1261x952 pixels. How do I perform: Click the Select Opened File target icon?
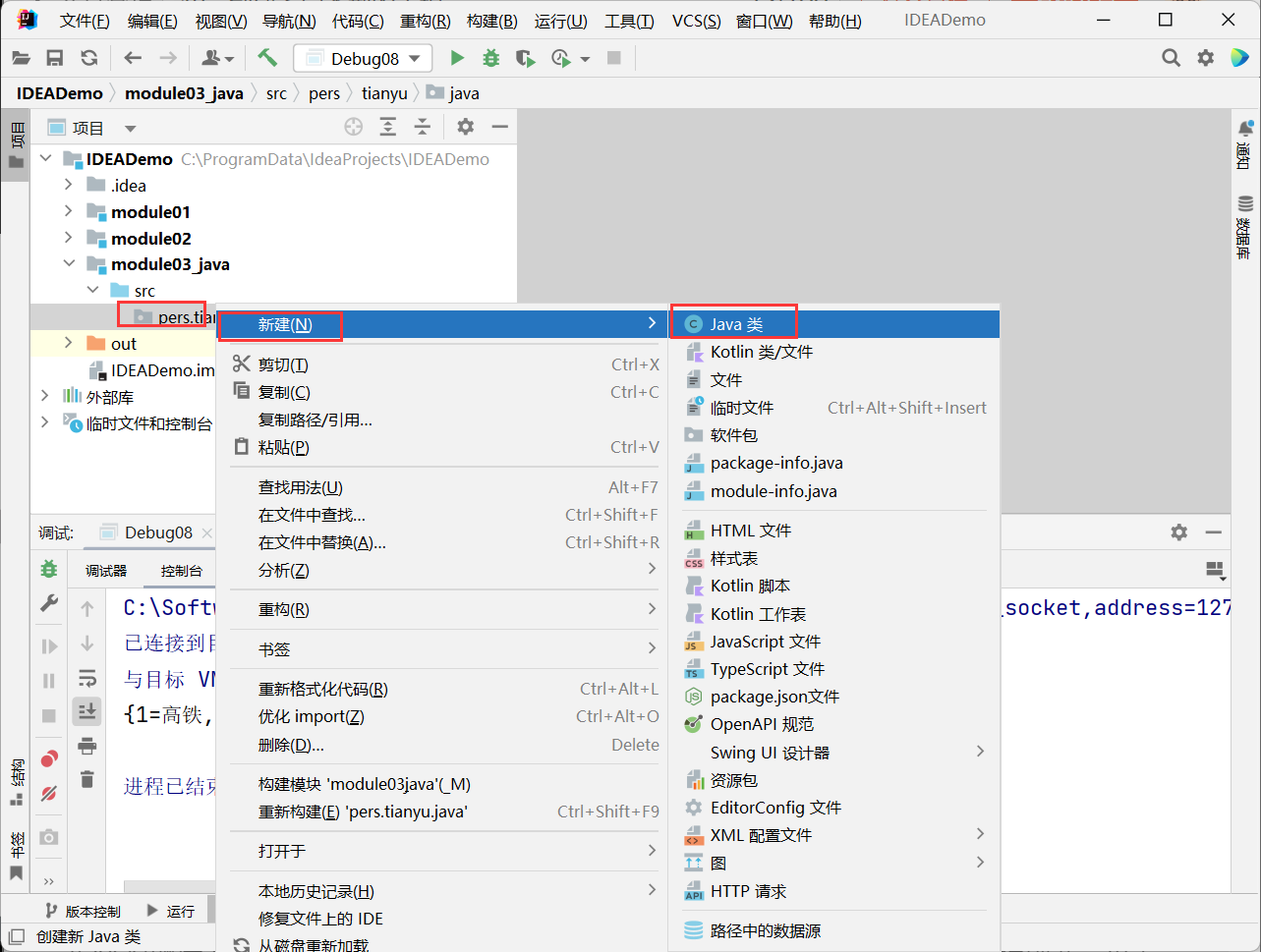[354, 127]
